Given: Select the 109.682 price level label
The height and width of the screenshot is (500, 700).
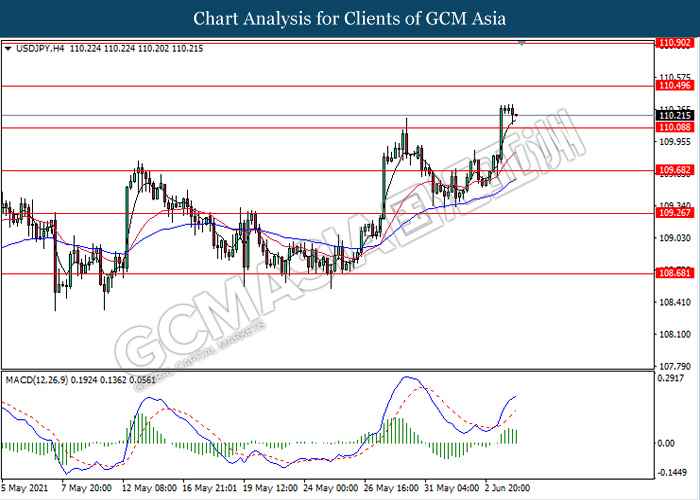Looking at the screenshot, I should [675, 170].
